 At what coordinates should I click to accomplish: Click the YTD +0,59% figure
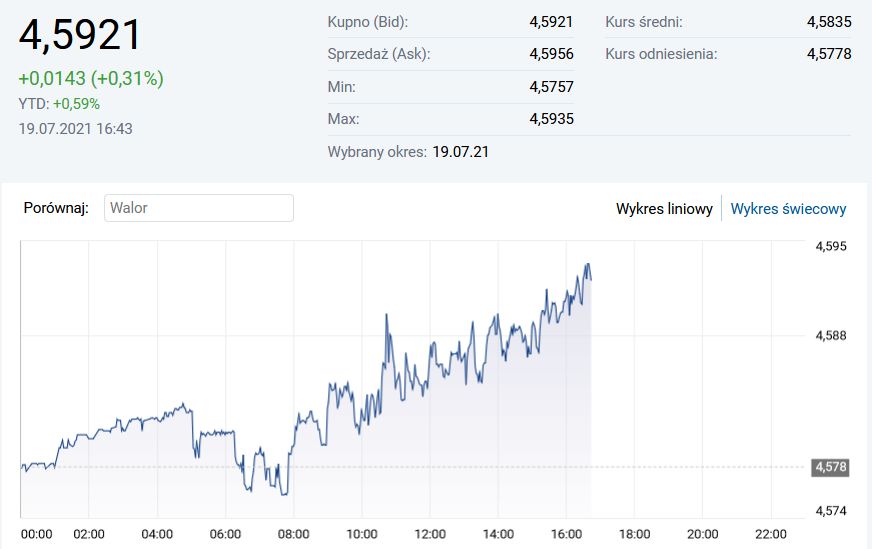click(76, 103)
